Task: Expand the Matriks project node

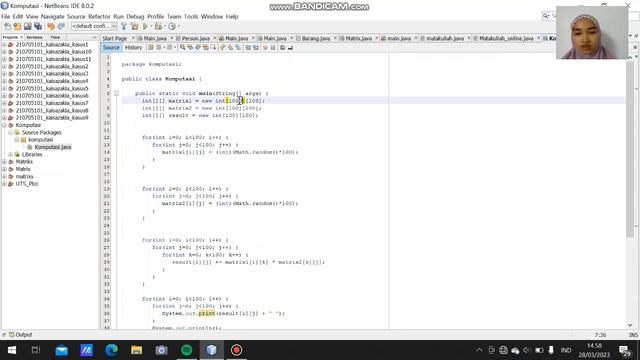Action: pos(4,162)
